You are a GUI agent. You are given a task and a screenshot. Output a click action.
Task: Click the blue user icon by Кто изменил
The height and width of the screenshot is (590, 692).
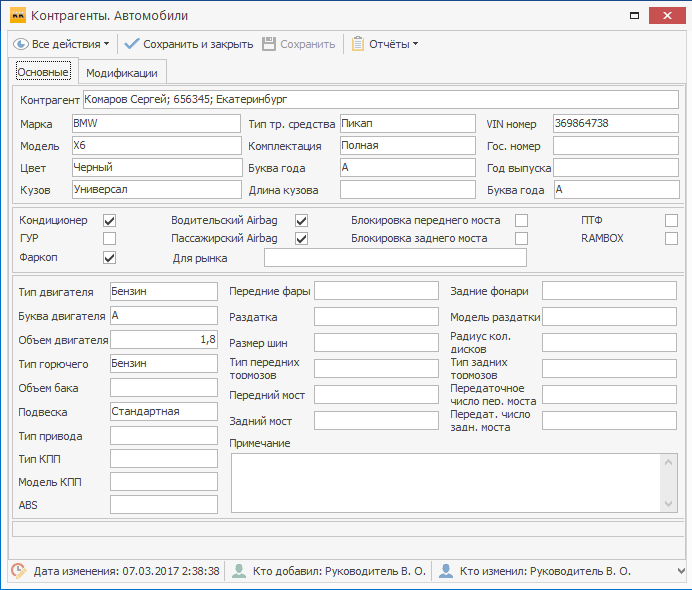point(446,571)
